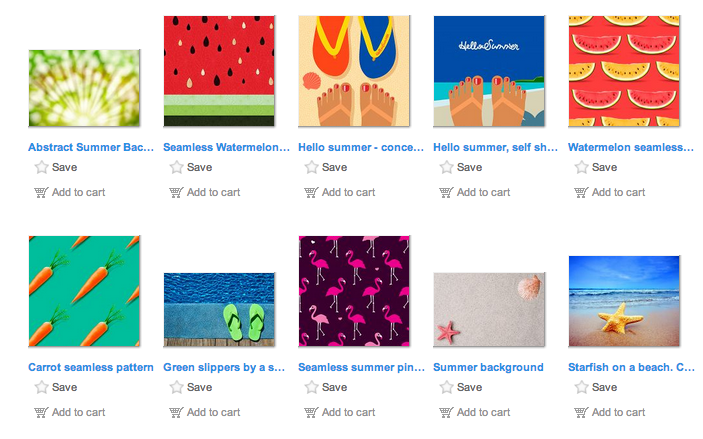Select the watermelon seeds pattern thumbnail
703x439 pixels.
(219, 71)
